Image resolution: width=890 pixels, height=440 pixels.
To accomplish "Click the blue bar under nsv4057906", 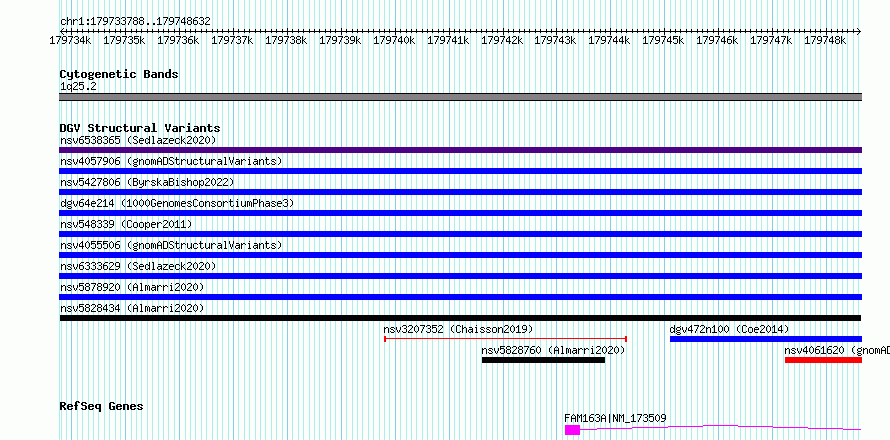I will pyautogui.click(x=460, y=171).
